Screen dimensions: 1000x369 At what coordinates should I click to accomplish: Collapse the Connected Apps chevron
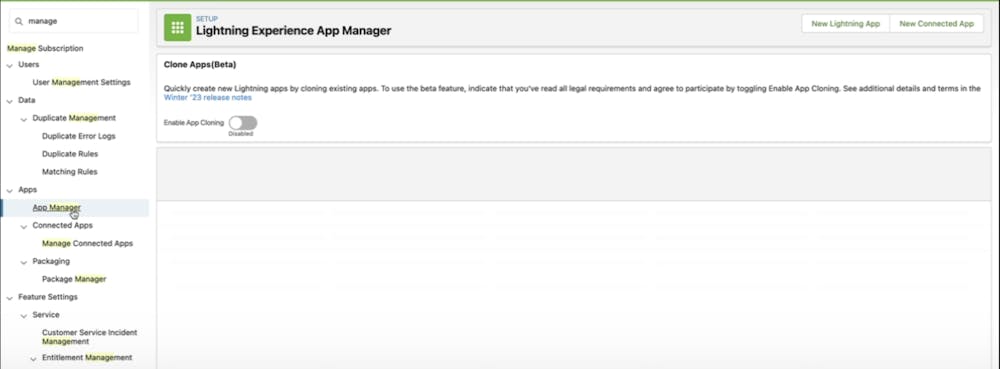click(24, 226)
